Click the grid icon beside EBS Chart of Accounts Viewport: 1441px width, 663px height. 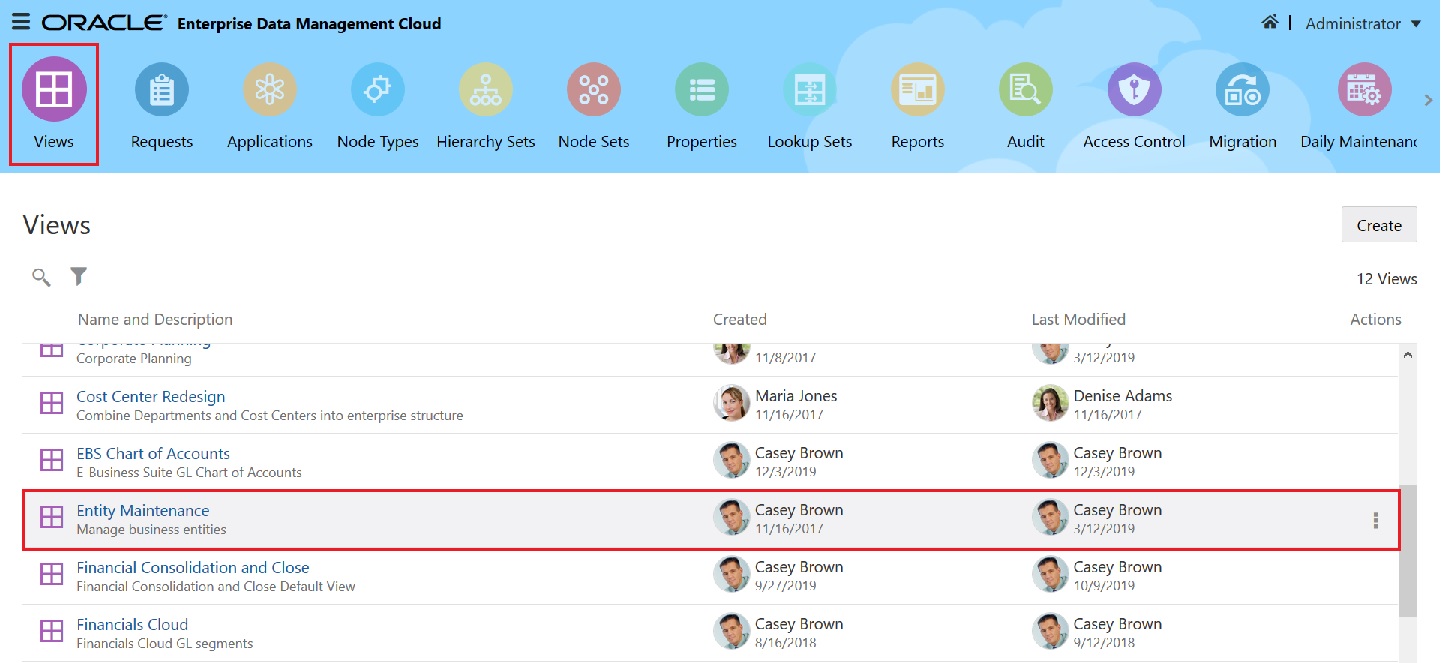[51, 461]
